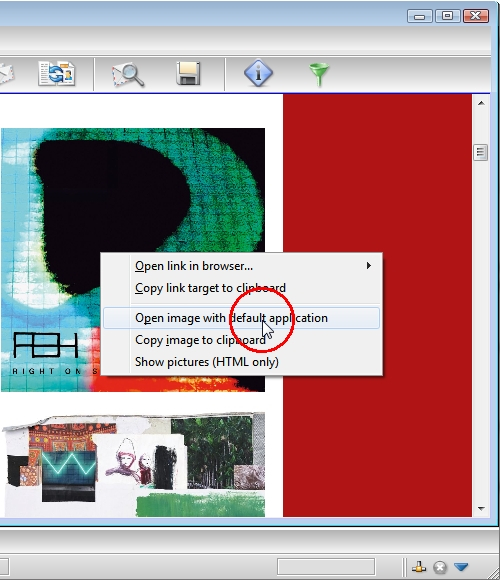500x580 pixels.
Task: Open the search mail magnifier icon
Action: tap(128, 74)
